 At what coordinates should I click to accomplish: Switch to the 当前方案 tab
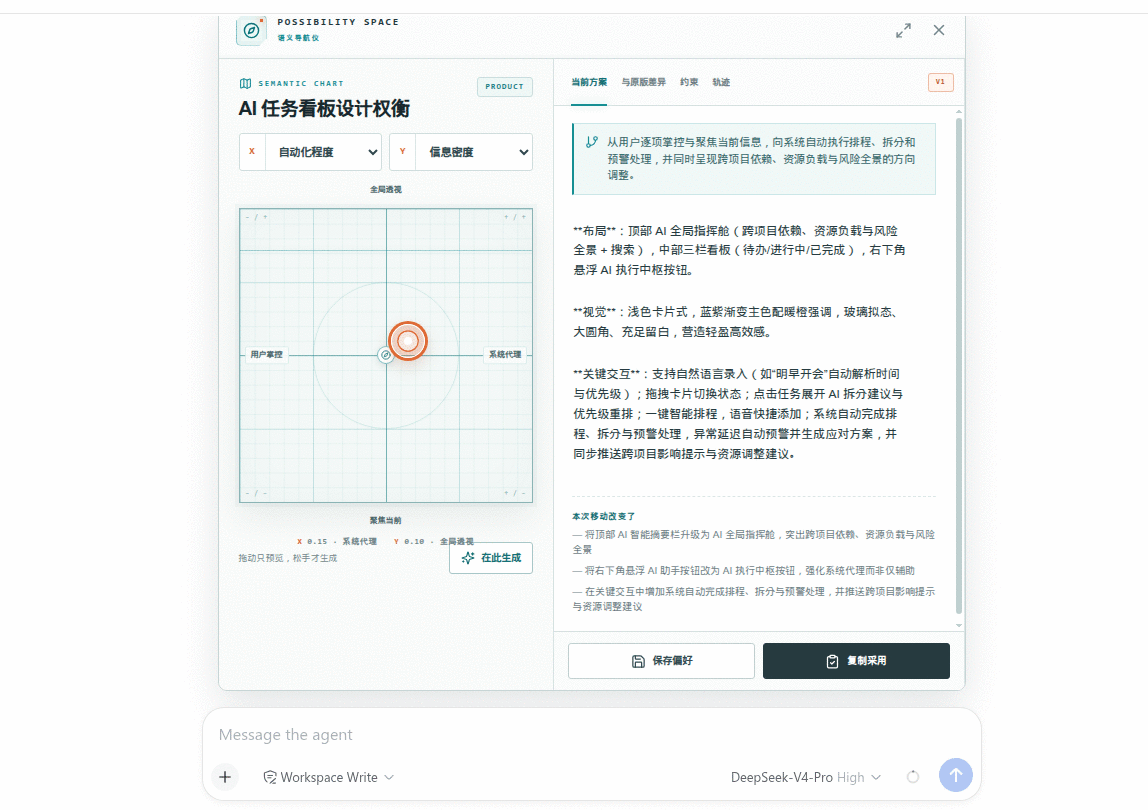point(589,82)
